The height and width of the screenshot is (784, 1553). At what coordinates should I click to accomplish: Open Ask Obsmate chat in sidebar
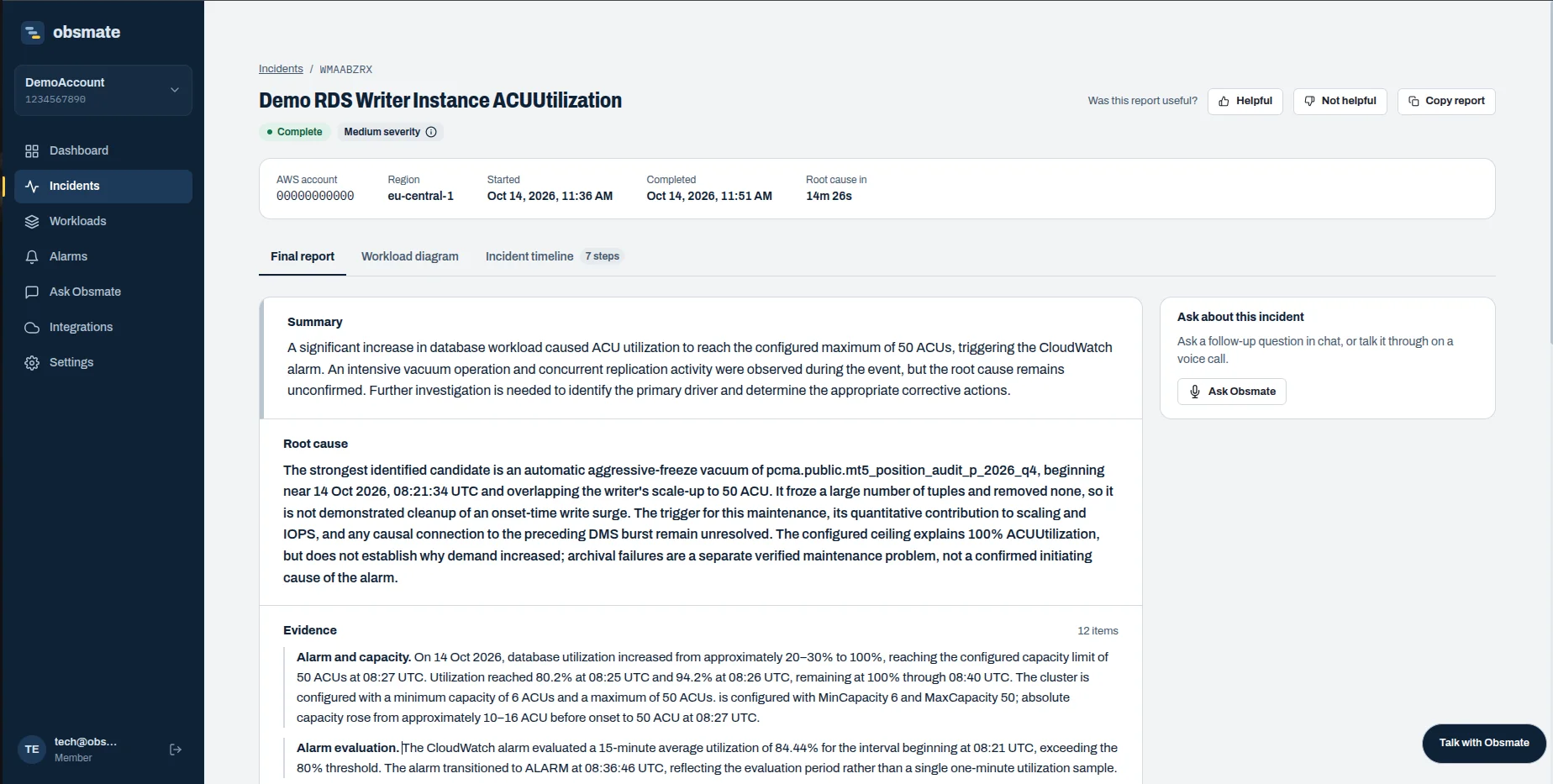tap(103, 292)
